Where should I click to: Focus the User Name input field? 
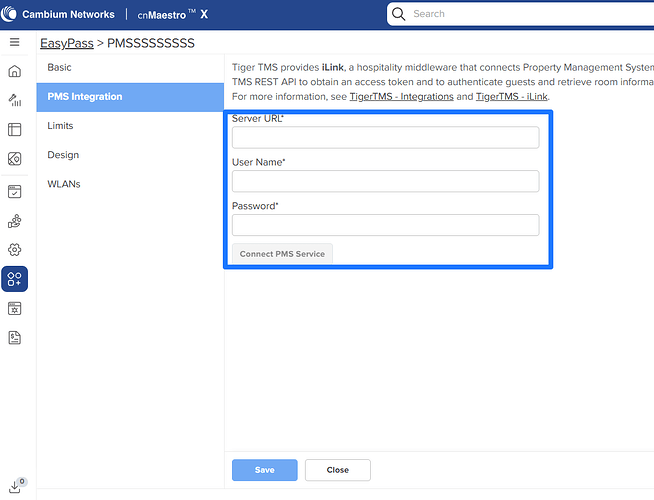(385, 181)
